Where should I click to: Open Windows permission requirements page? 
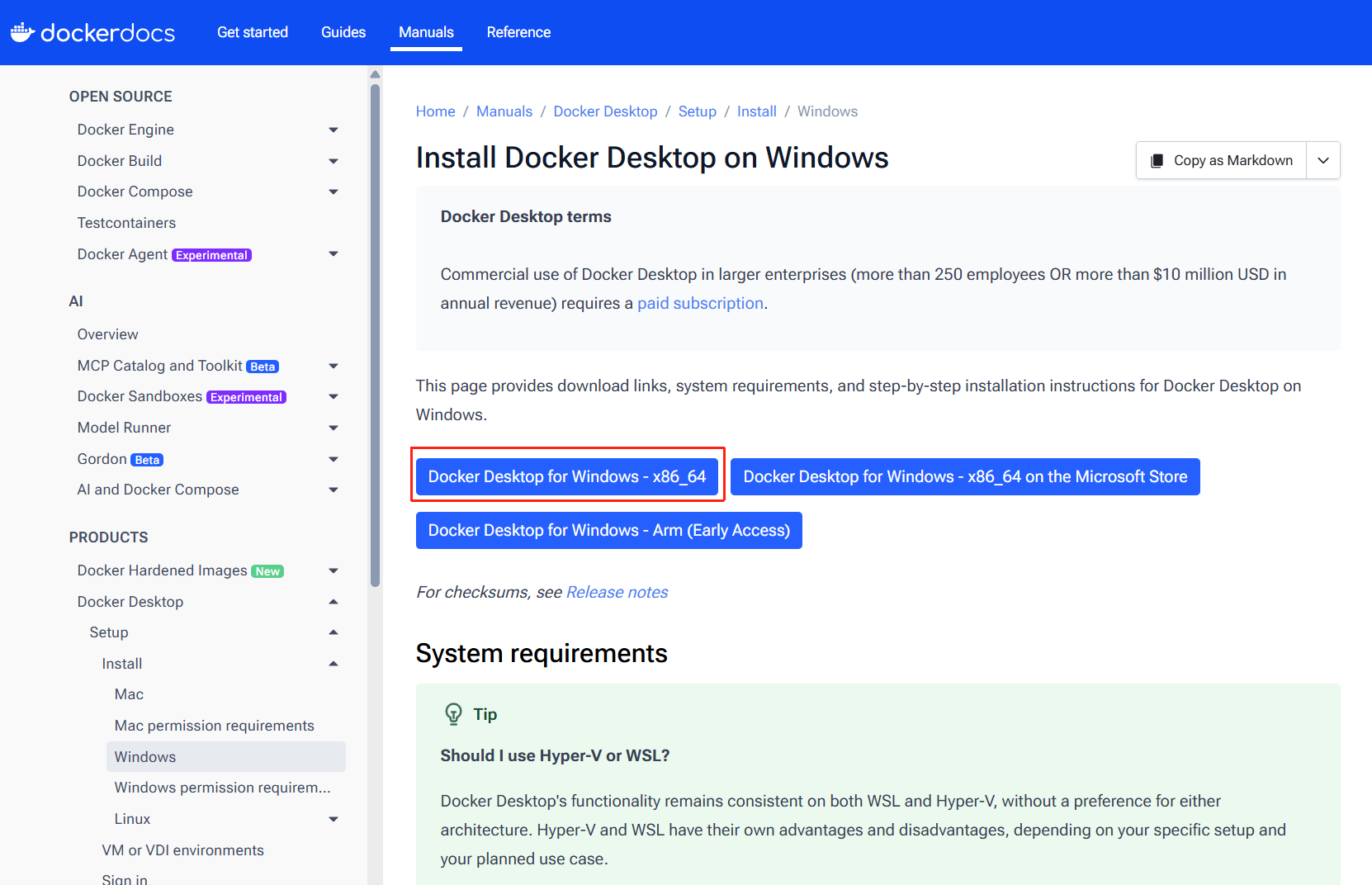point(222,788)
